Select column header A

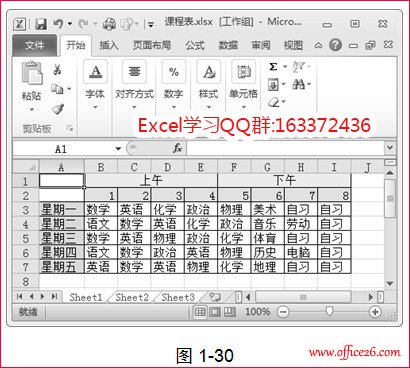(61, 167)
